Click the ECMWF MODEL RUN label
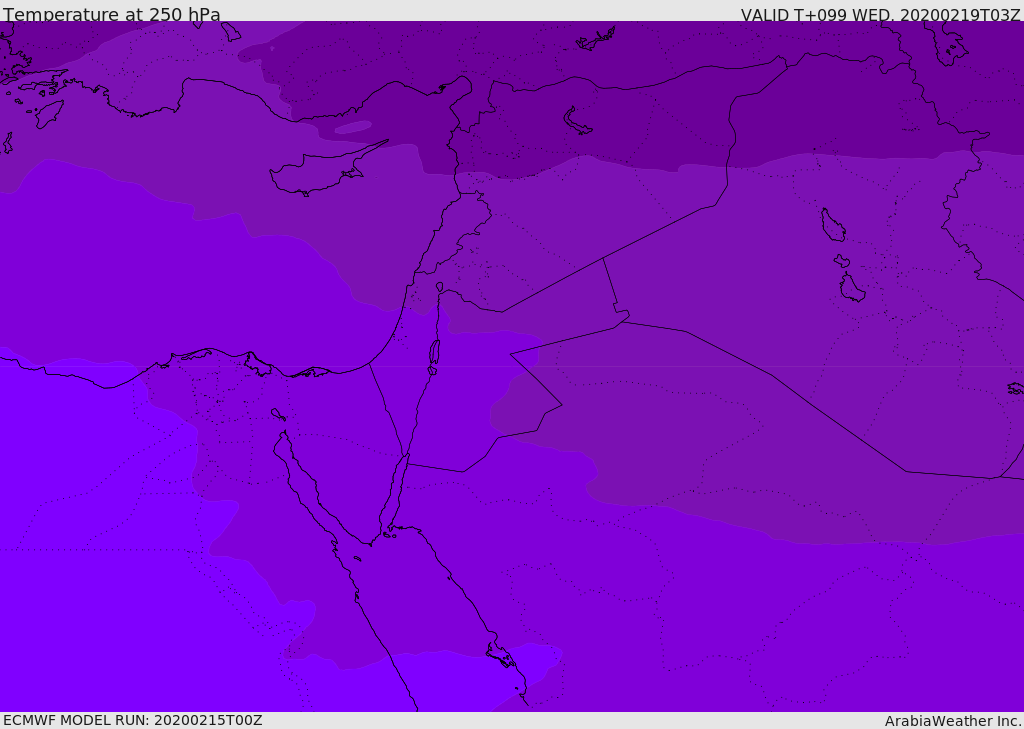The image size is (1024, 729). click(x=133, y=720)
